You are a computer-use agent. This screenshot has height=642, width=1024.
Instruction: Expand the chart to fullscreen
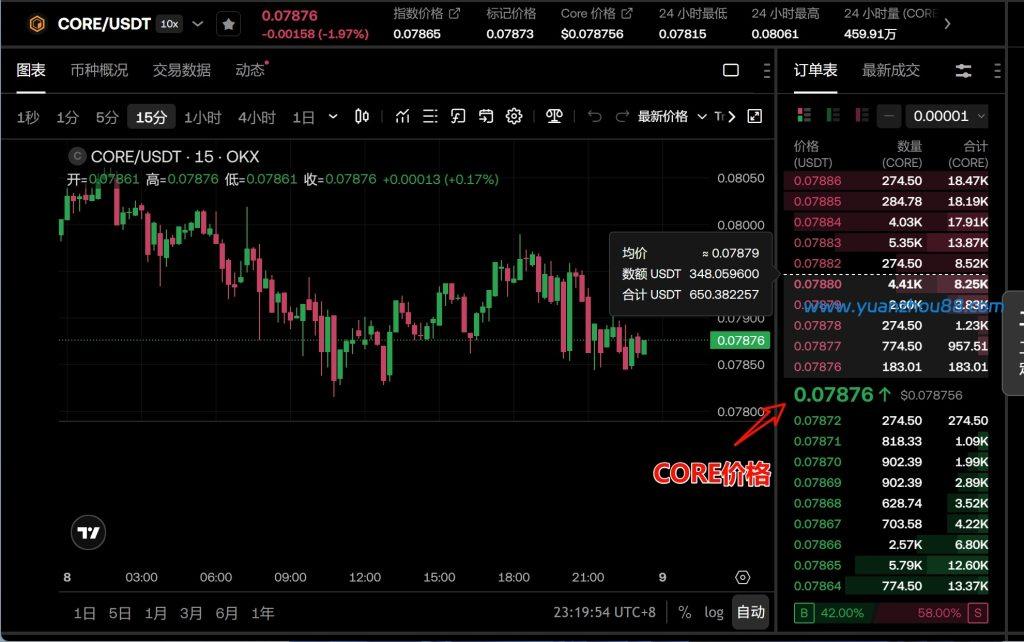point(755,117)
